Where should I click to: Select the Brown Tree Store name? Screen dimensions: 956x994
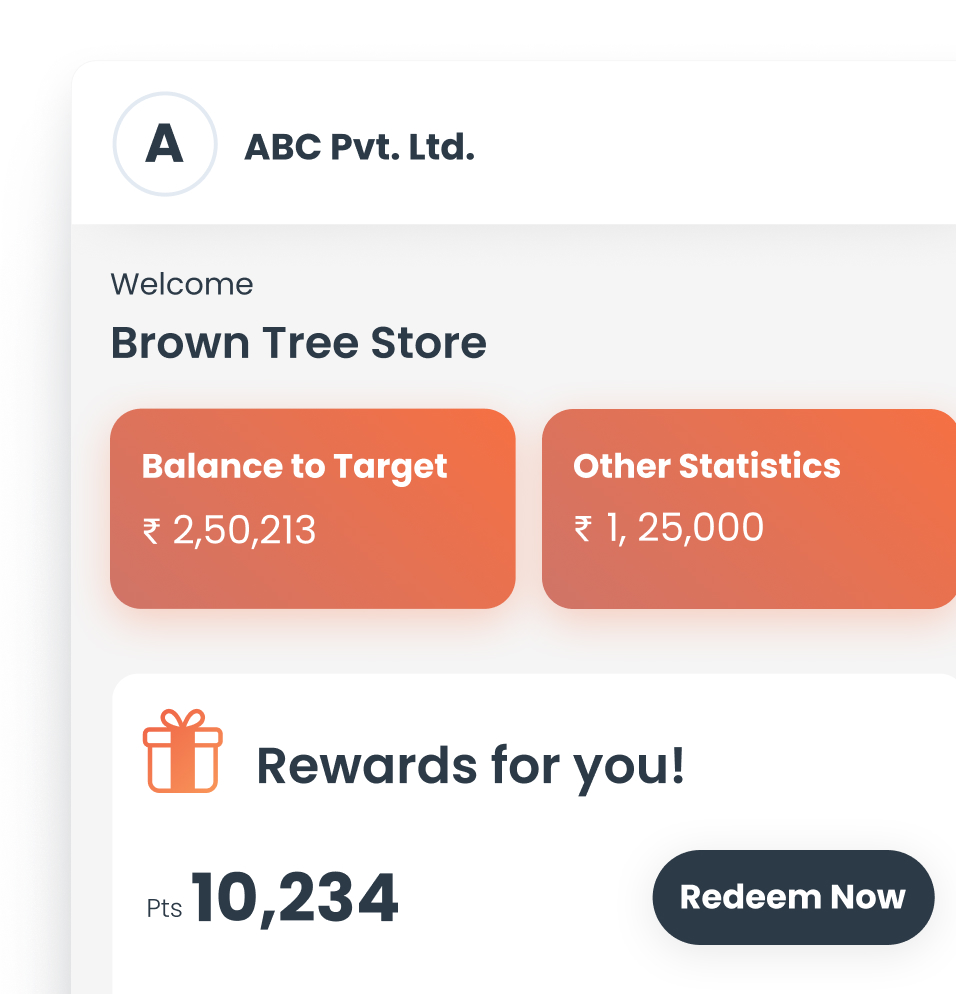[x=299, y=343]
